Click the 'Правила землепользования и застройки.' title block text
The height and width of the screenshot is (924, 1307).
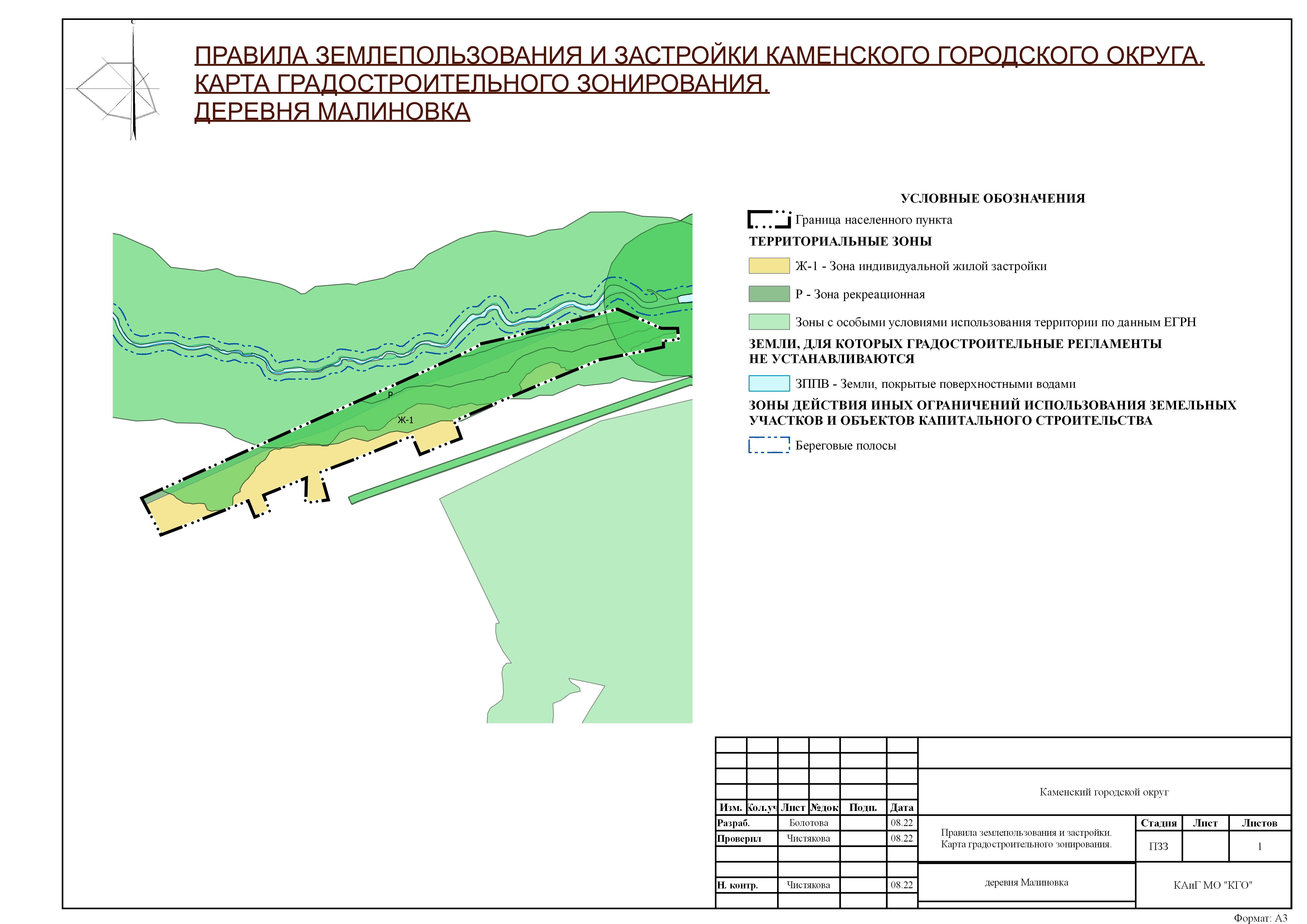(x=1026, y=833)
